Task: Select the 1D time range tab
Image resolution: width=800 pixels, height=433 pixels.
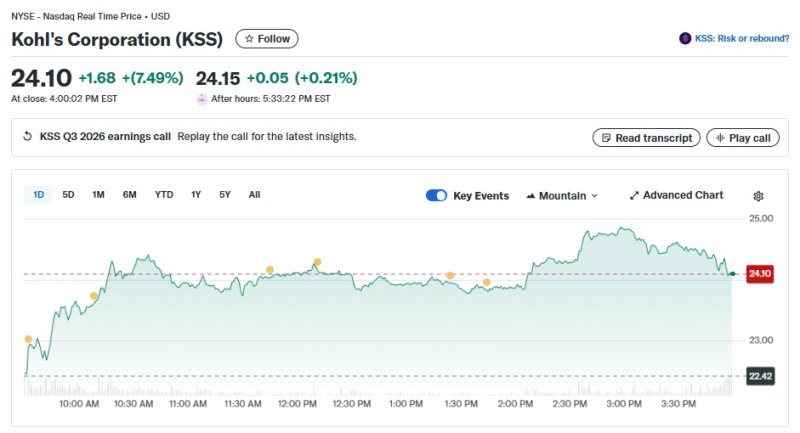Action: (x=38, y=195)
